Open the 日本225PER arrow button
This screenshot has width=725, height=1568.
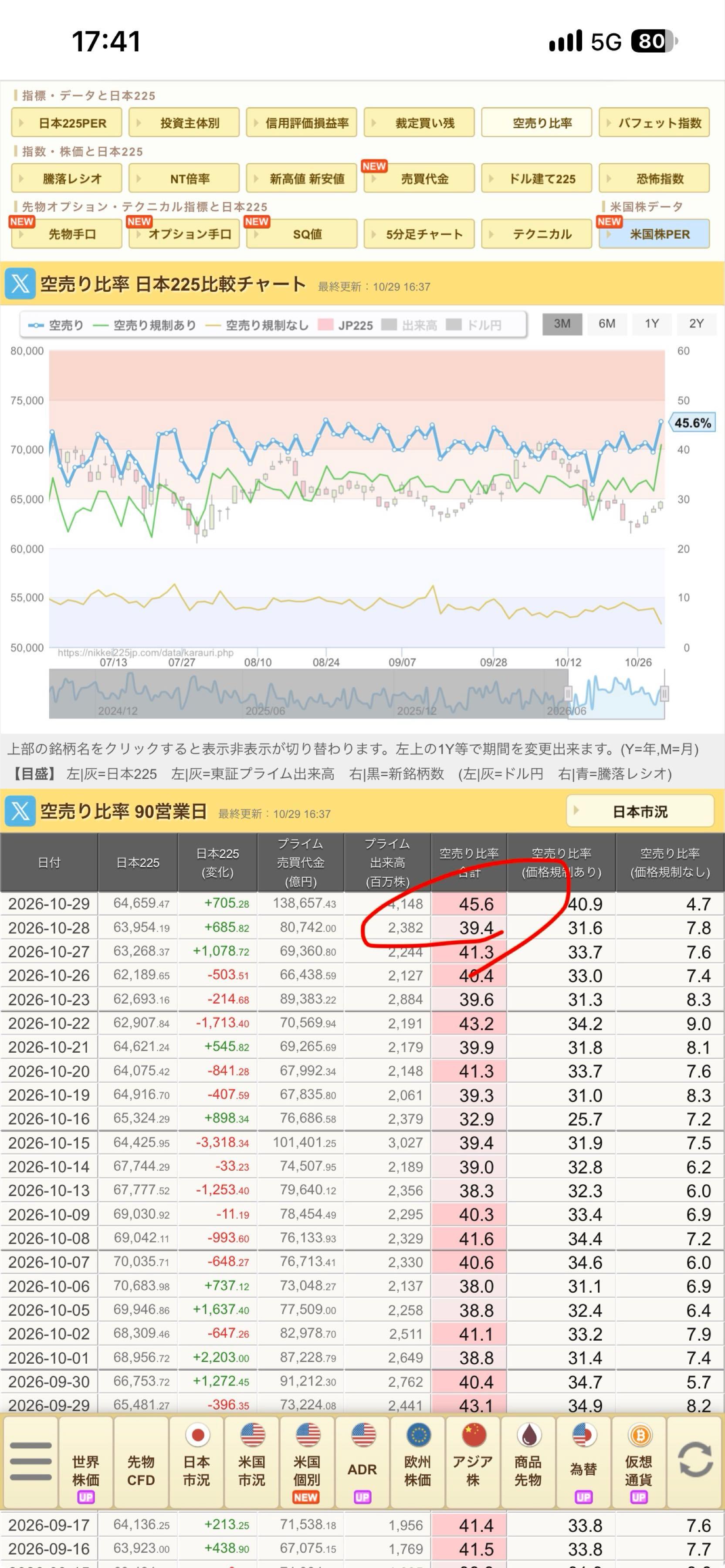click(67, 123)
